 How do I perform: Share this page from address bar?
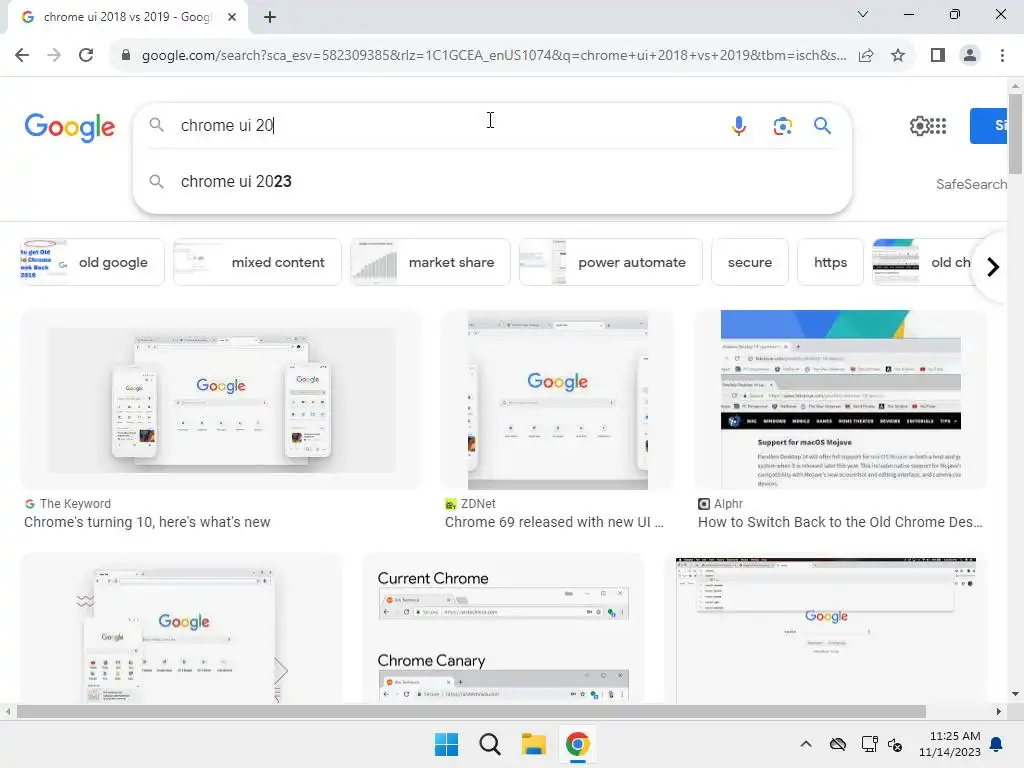click(x=866, y=56)
